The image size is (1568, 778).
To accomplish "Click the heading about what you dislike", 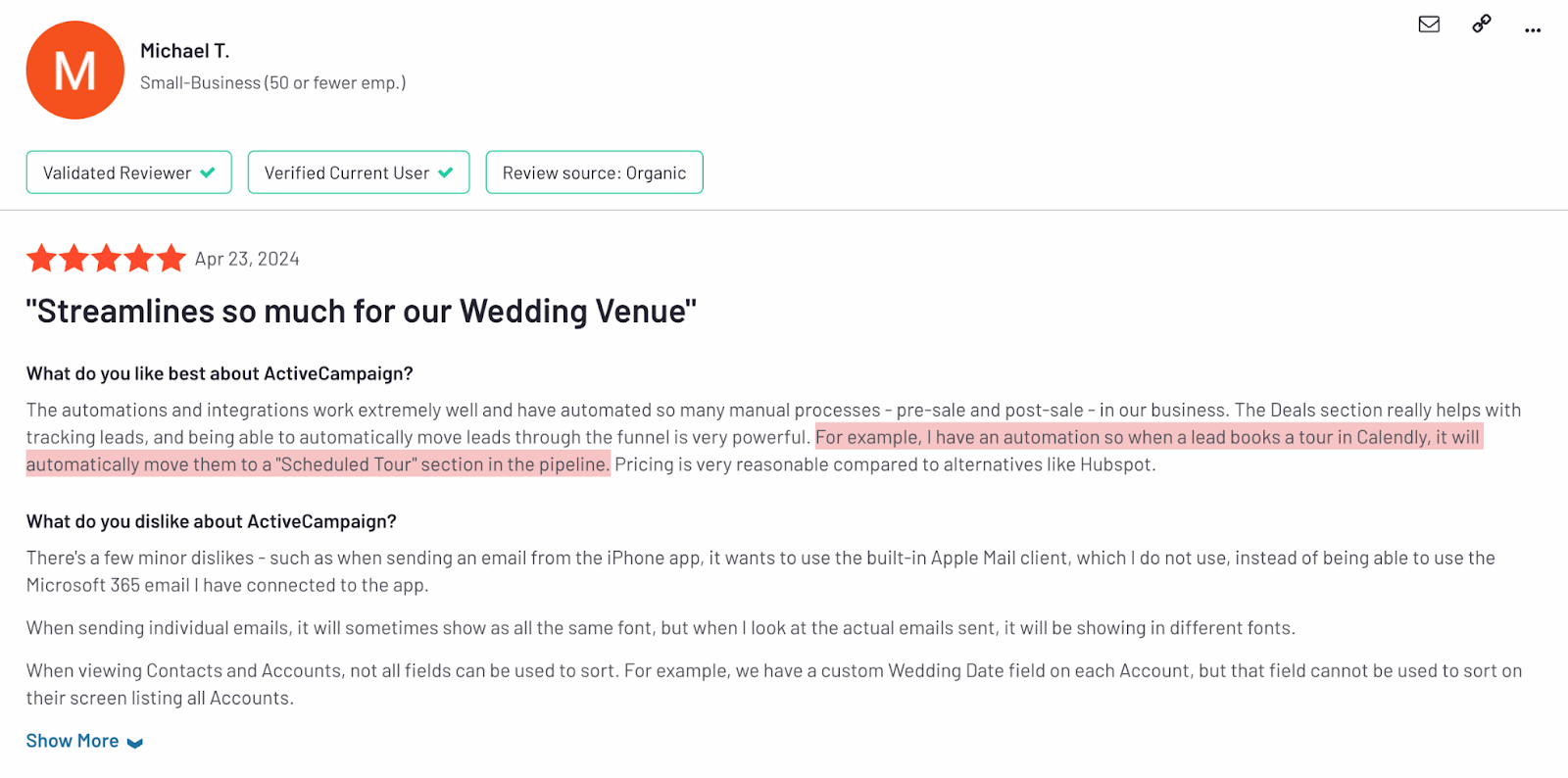I will click(212, 521).
